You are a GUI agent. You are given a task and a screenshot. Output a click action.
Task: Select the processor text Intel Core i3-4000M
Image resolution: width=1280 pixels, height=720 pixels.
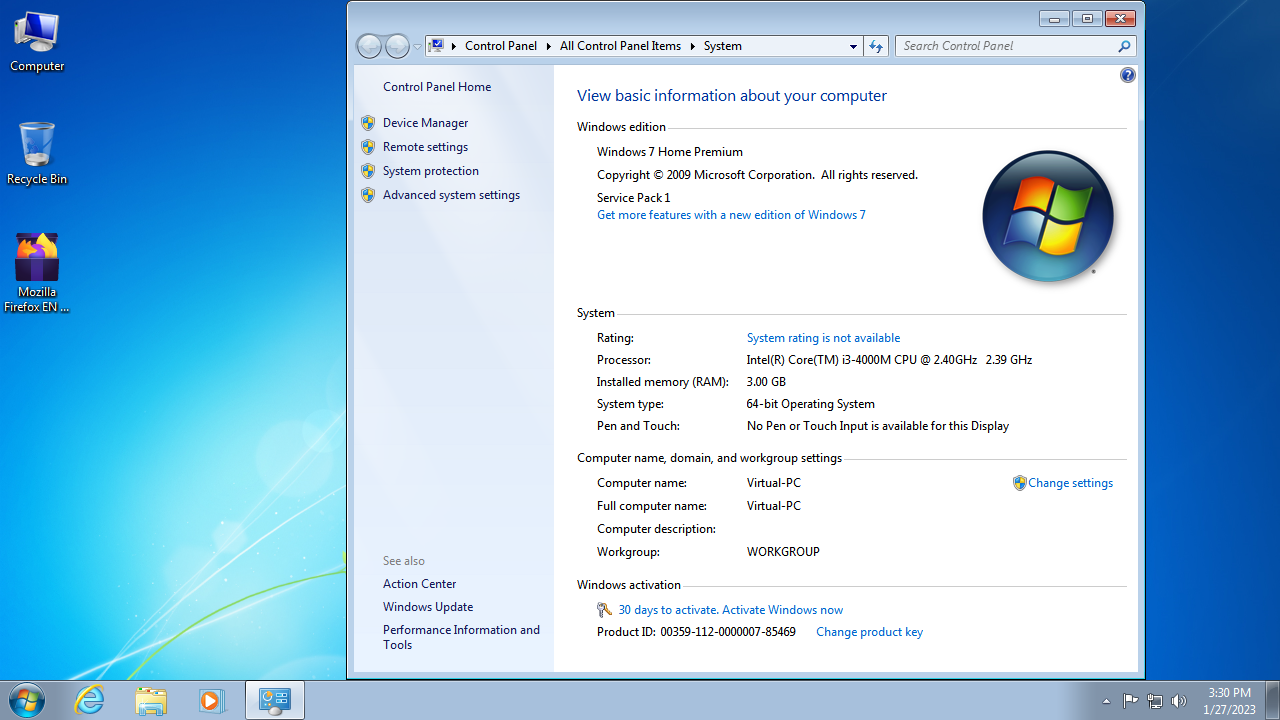[x=889, y=360]
